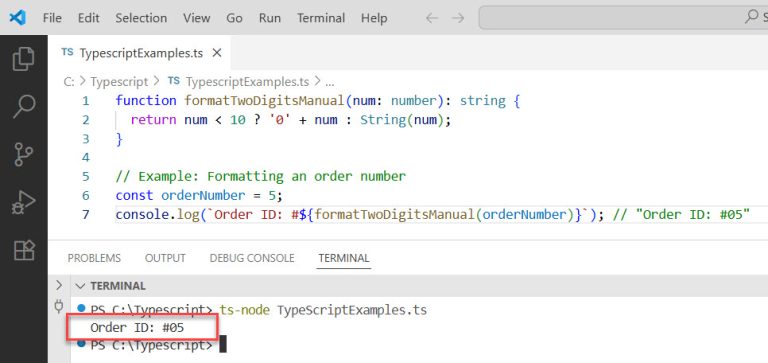
Task: Open the Help menu
Action: [x=374, y=18]
